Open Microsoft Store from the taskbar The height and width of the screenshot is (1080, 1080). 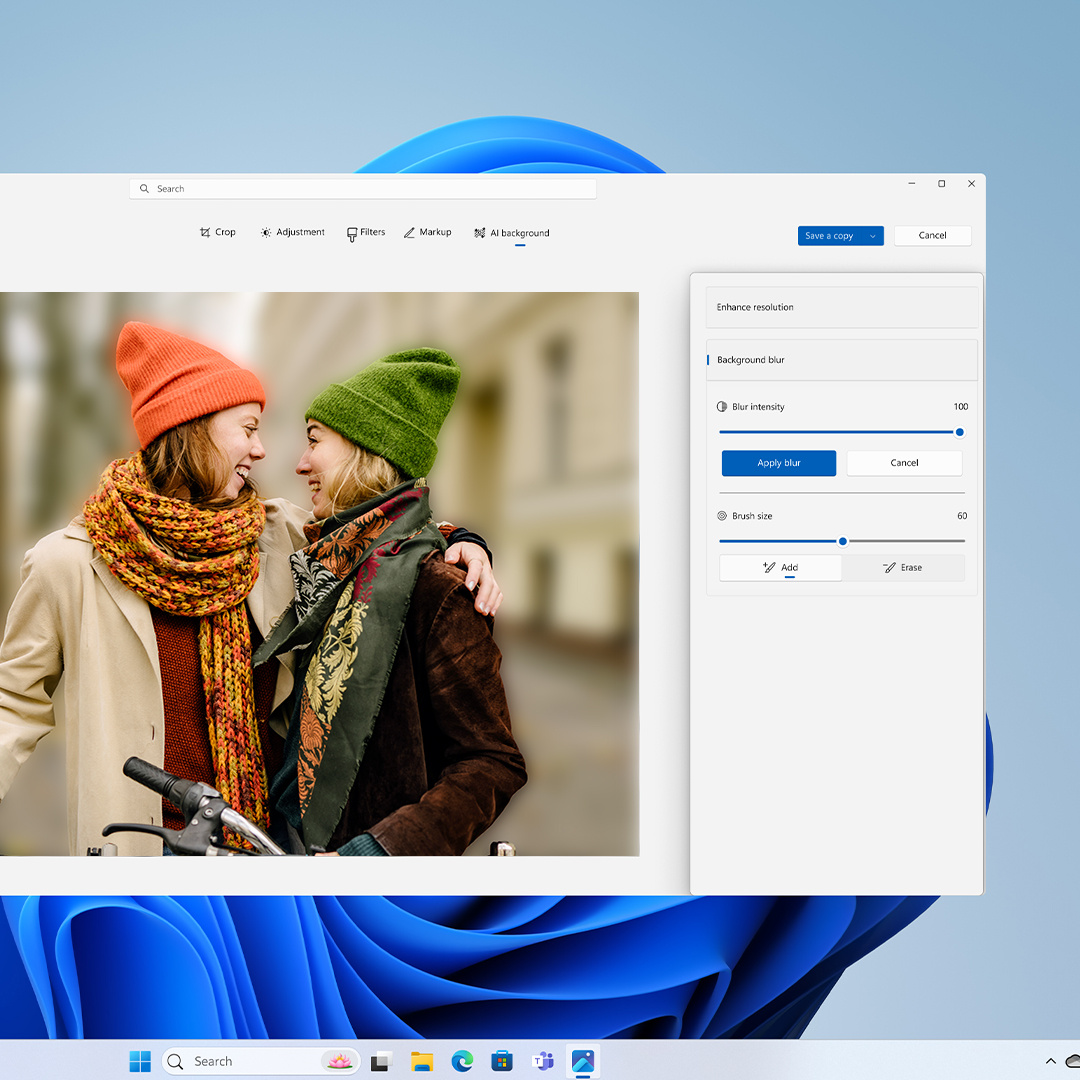click(x=502, y=1061)
